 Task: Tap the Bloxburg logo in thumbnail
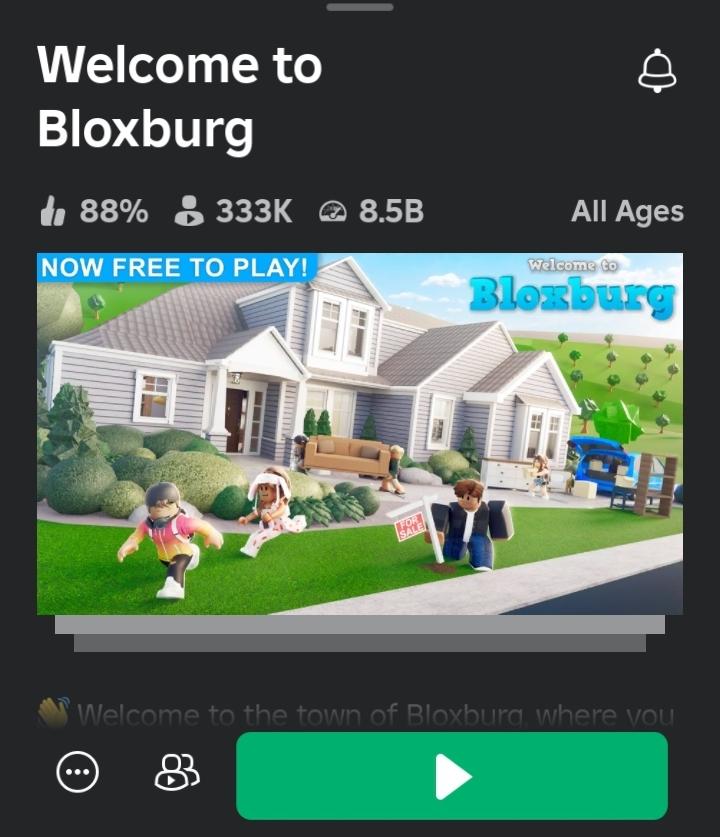click(x=572, y=289)
